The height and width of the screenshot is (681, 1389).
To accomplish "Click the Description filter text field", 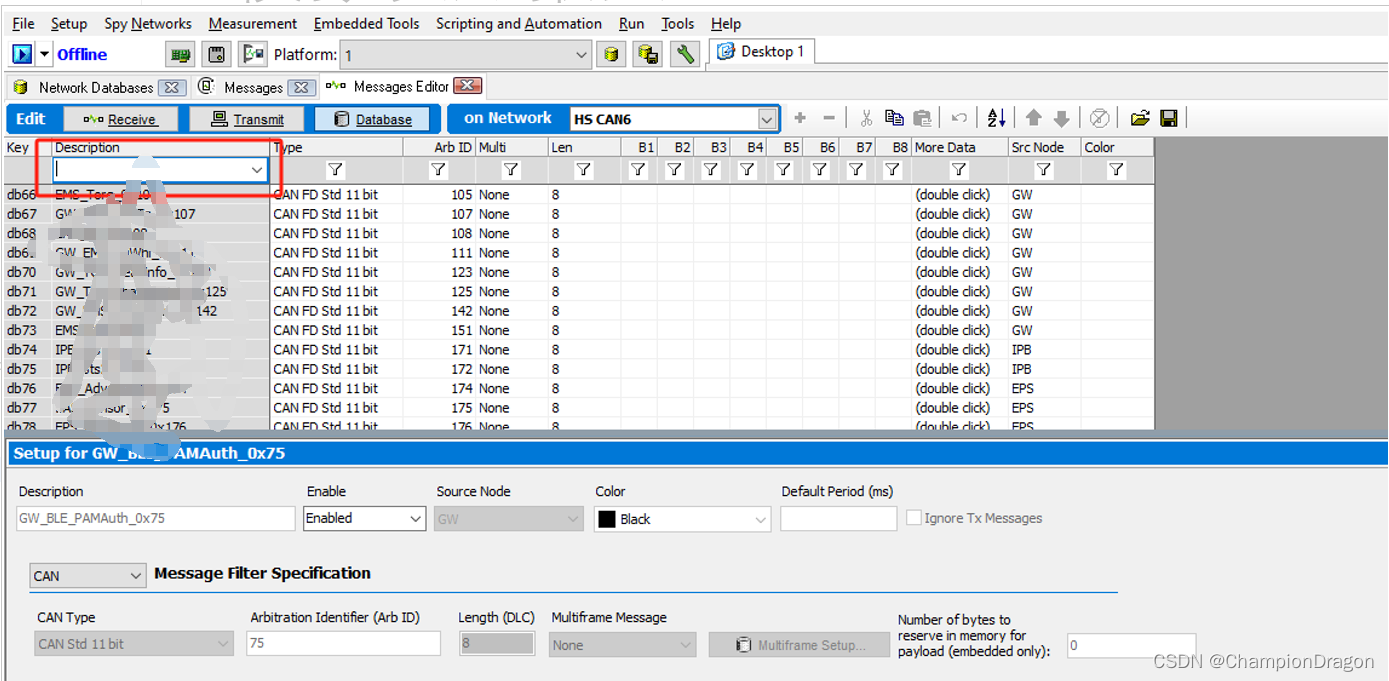I will pos(151,170).
